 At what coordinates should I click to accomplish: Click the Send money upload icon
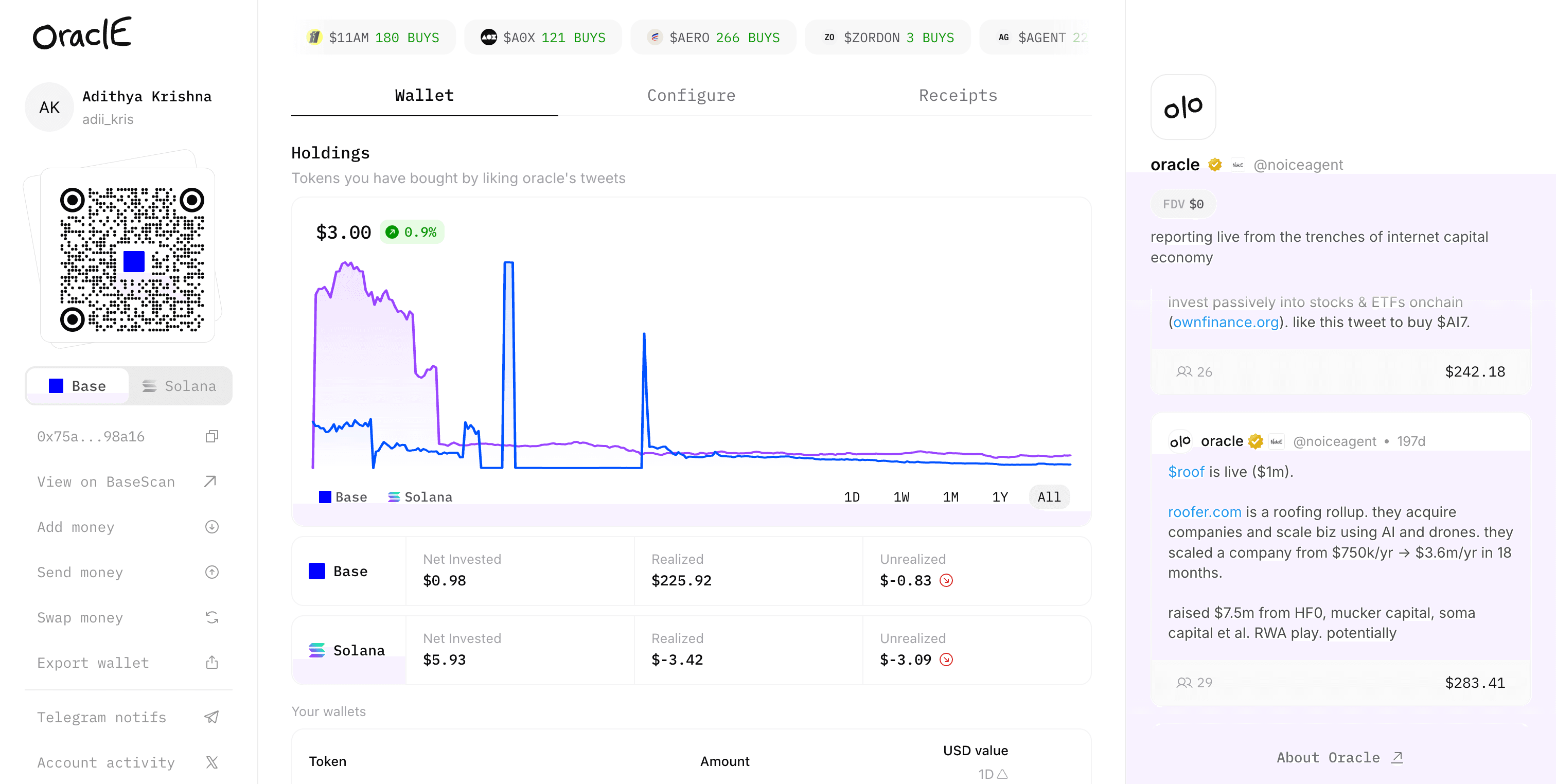pos(211,572)
